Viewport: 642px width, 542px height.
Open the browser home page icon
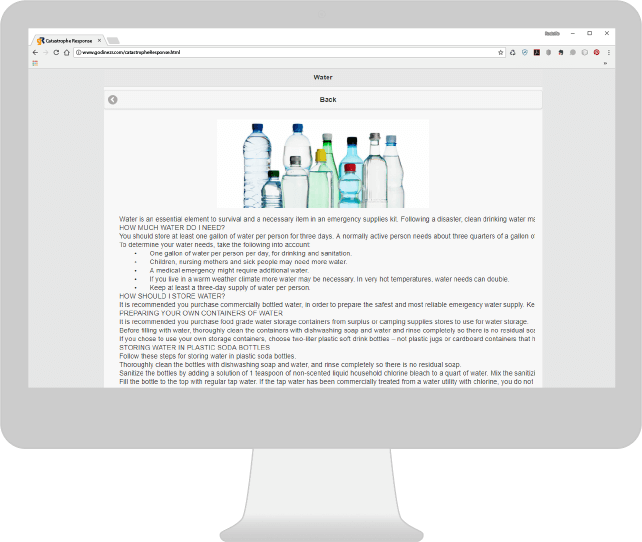(67, 52)
